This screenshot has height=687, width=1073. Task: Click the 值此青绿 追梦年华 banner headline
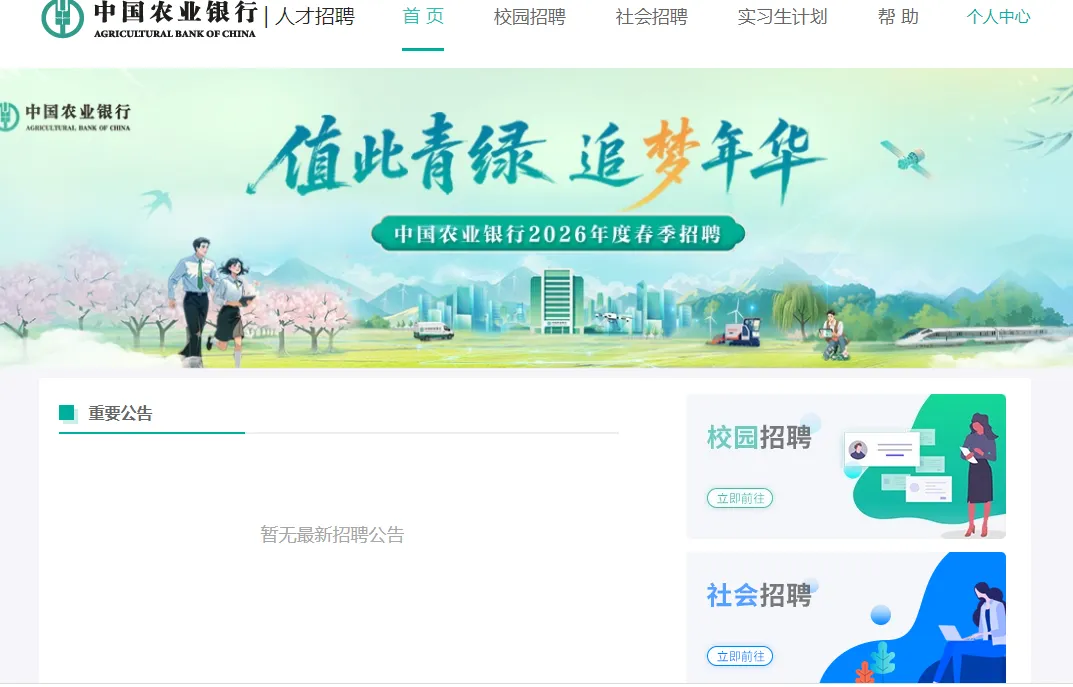[x=537, y=157]
